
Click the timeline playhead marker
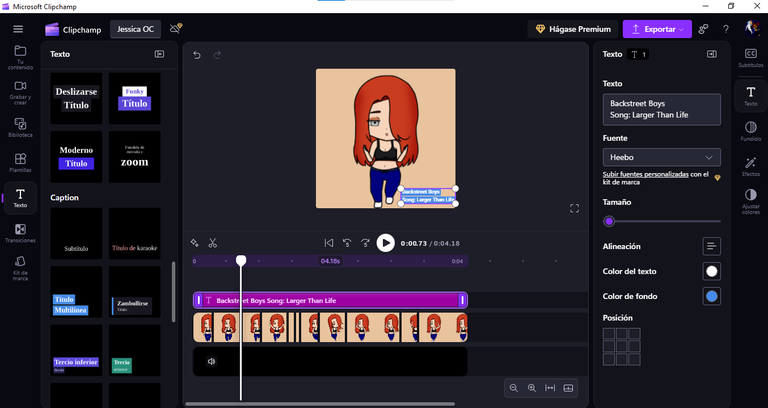(x=241, y=261)
